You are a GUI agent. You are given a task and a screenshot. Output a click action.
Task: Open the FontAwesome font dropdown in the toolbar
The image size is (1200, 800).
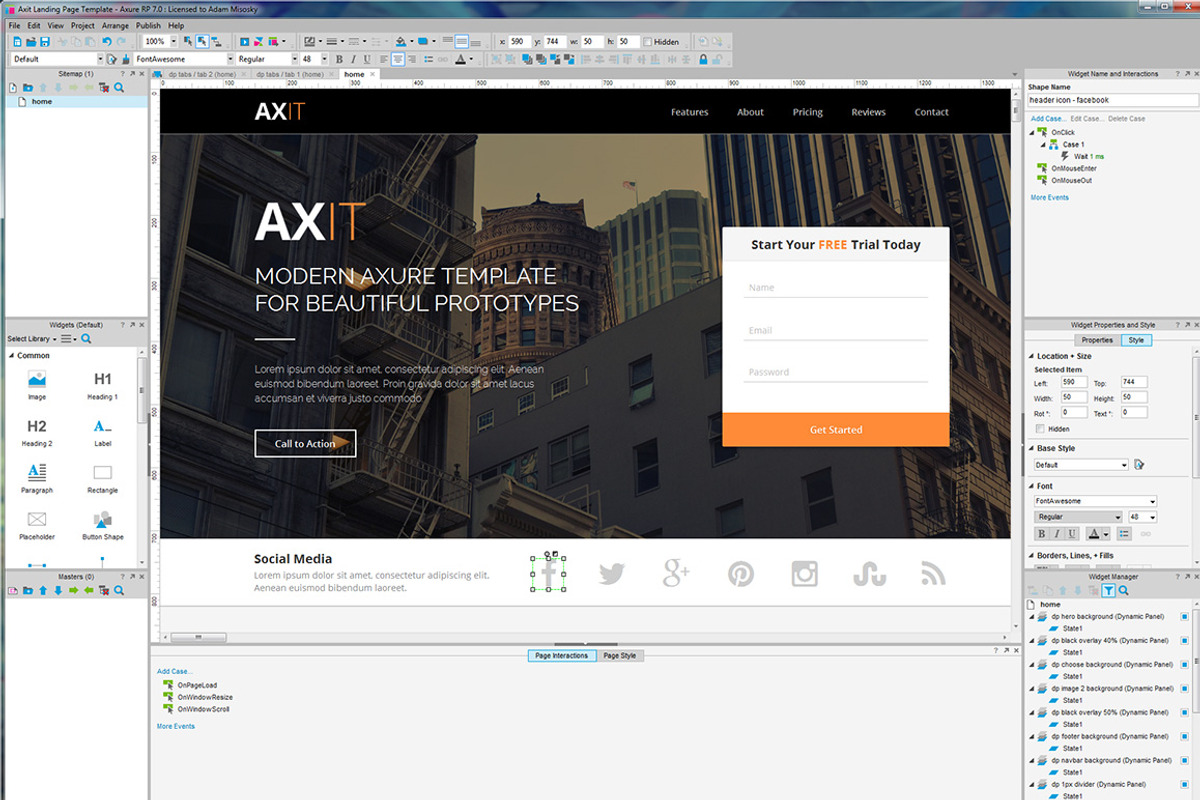pos(229,59)
